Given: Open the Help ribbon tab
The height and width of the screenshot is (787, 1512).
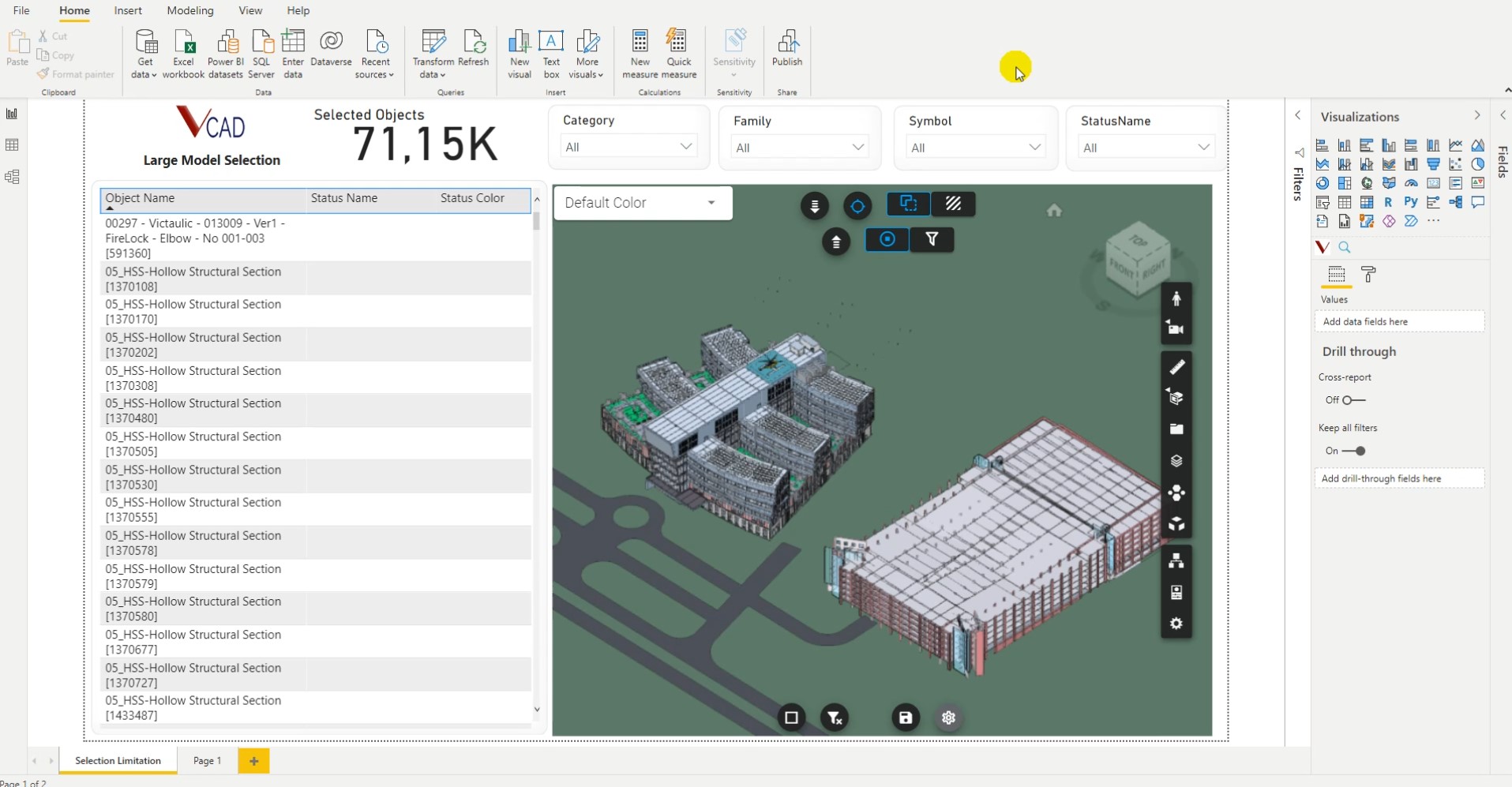Looking at the screenshot, I should 298,10.
